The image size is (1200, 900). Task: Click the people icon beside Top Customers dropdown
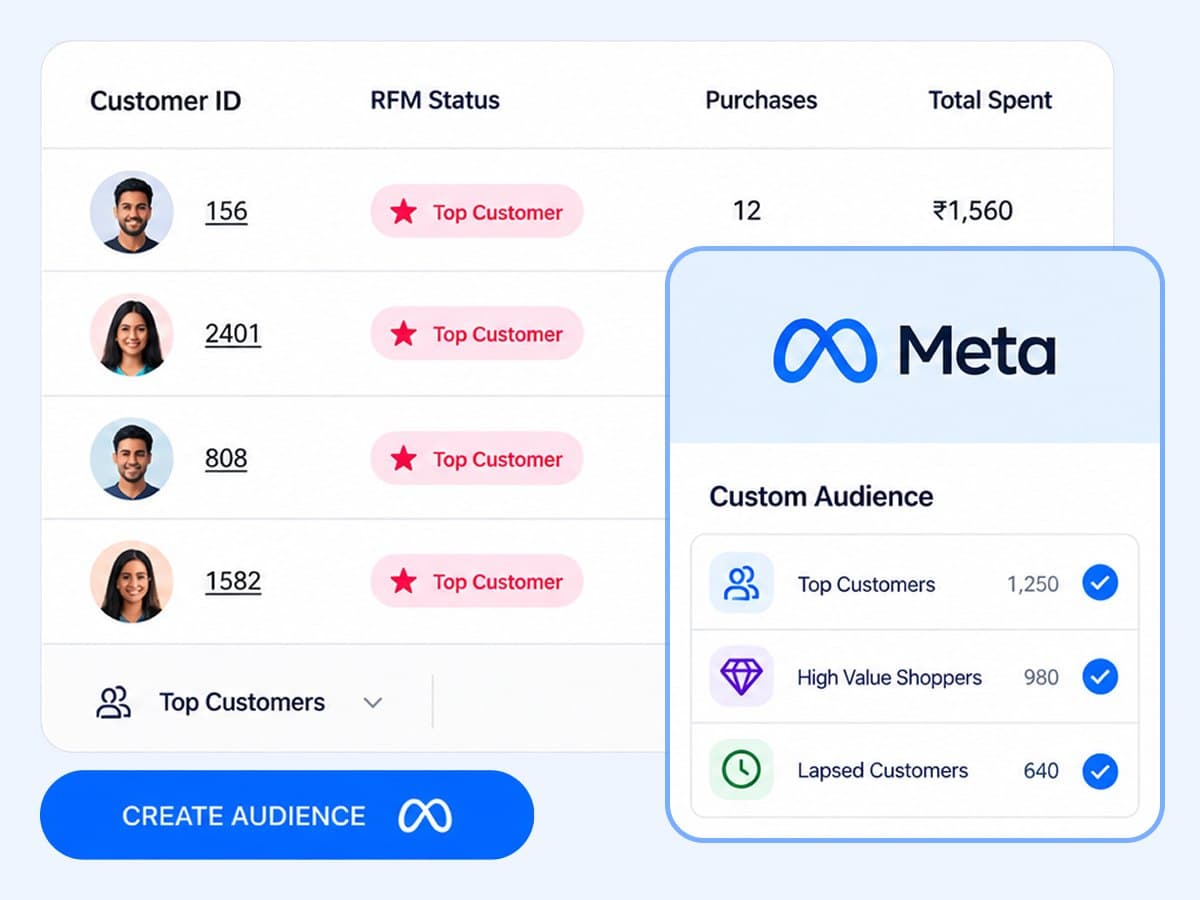point(113,702)
